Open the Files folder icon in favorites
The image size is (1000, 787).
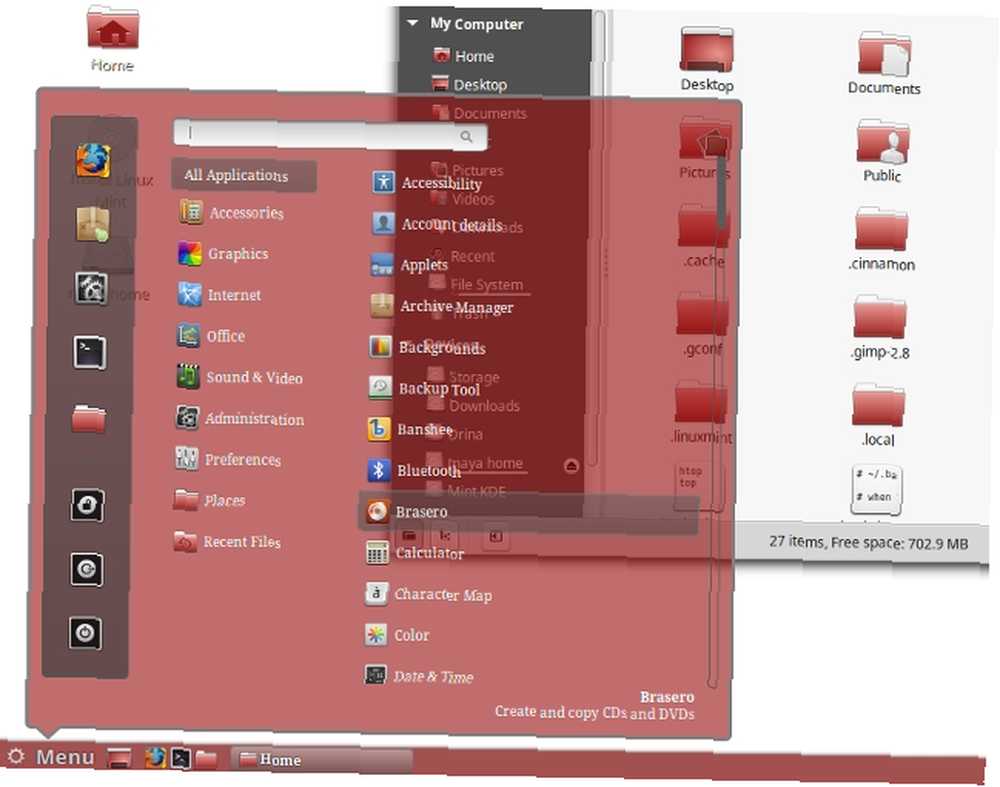(89, 418)
